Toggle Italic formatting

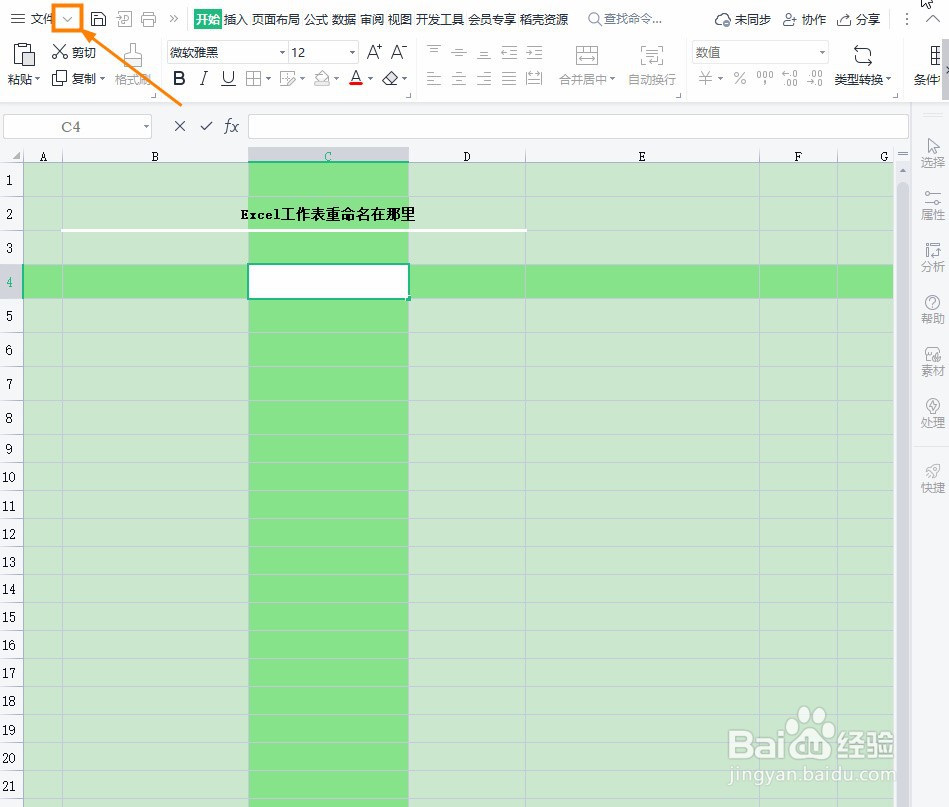[204, 78]
